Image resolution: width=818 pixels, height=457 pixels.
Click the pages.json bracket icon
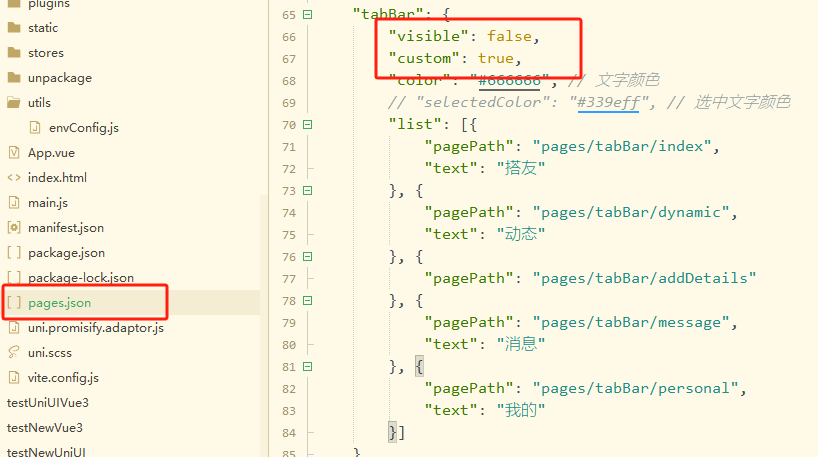click(14, 303)
